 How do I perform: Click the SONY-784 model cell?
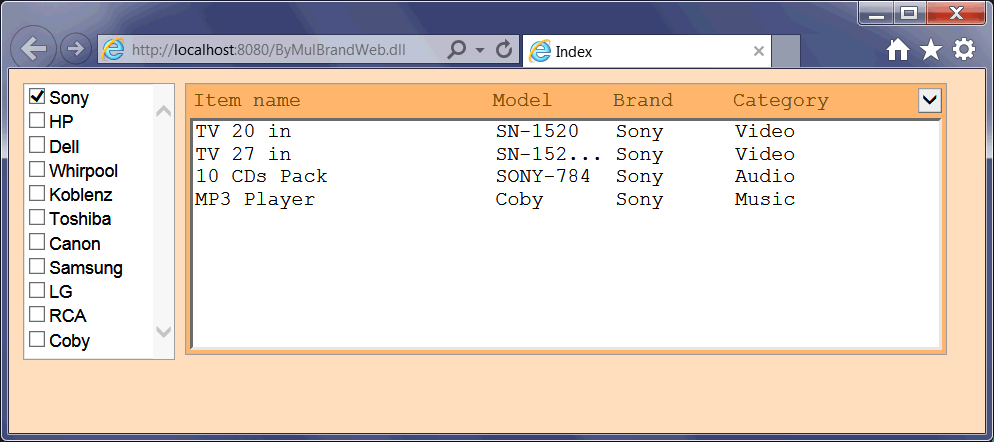(543, 176)
